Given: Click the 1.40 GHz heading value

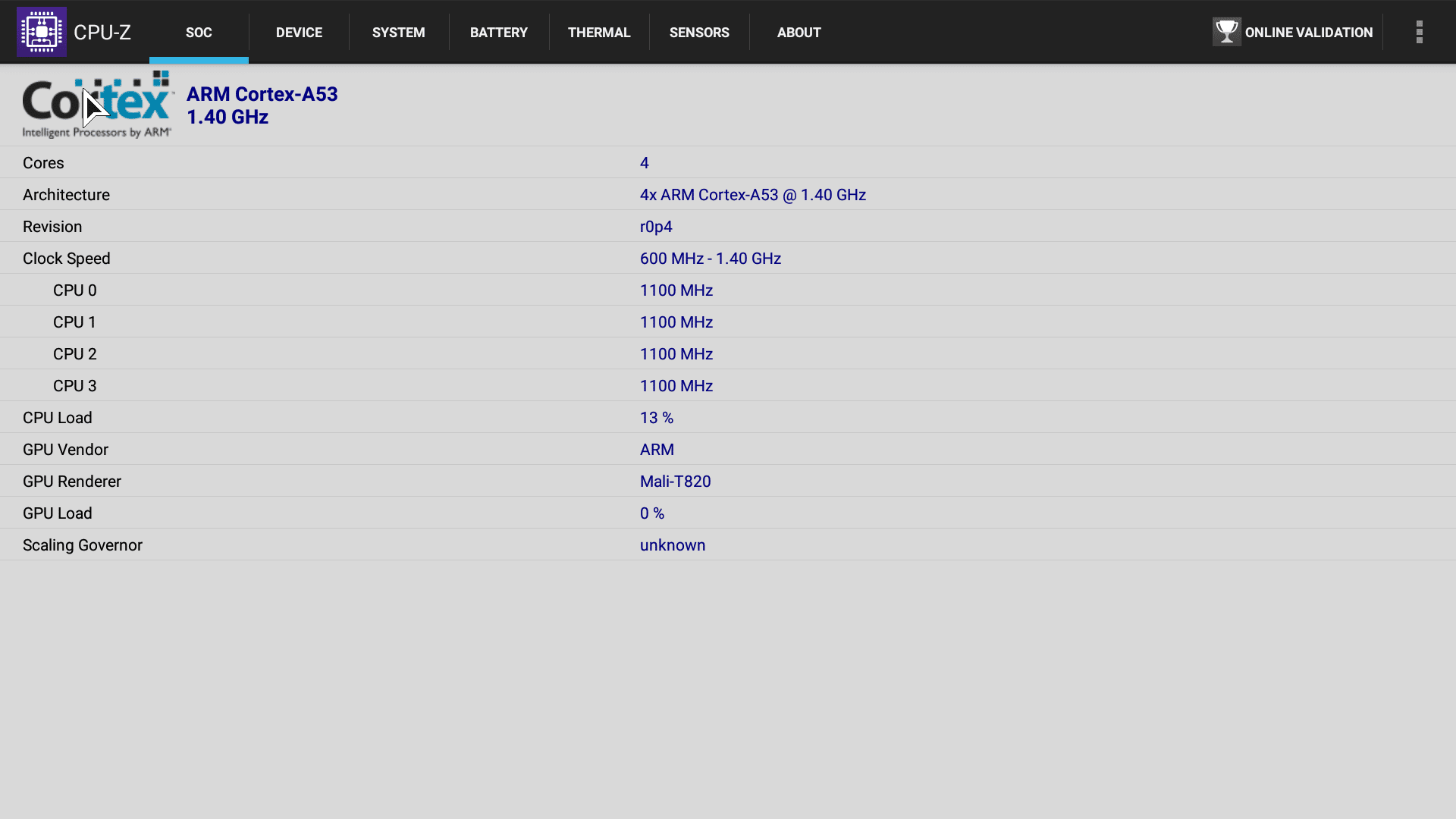Looking at the screenshot, I should pyautogui.click(x=227, y=117).
